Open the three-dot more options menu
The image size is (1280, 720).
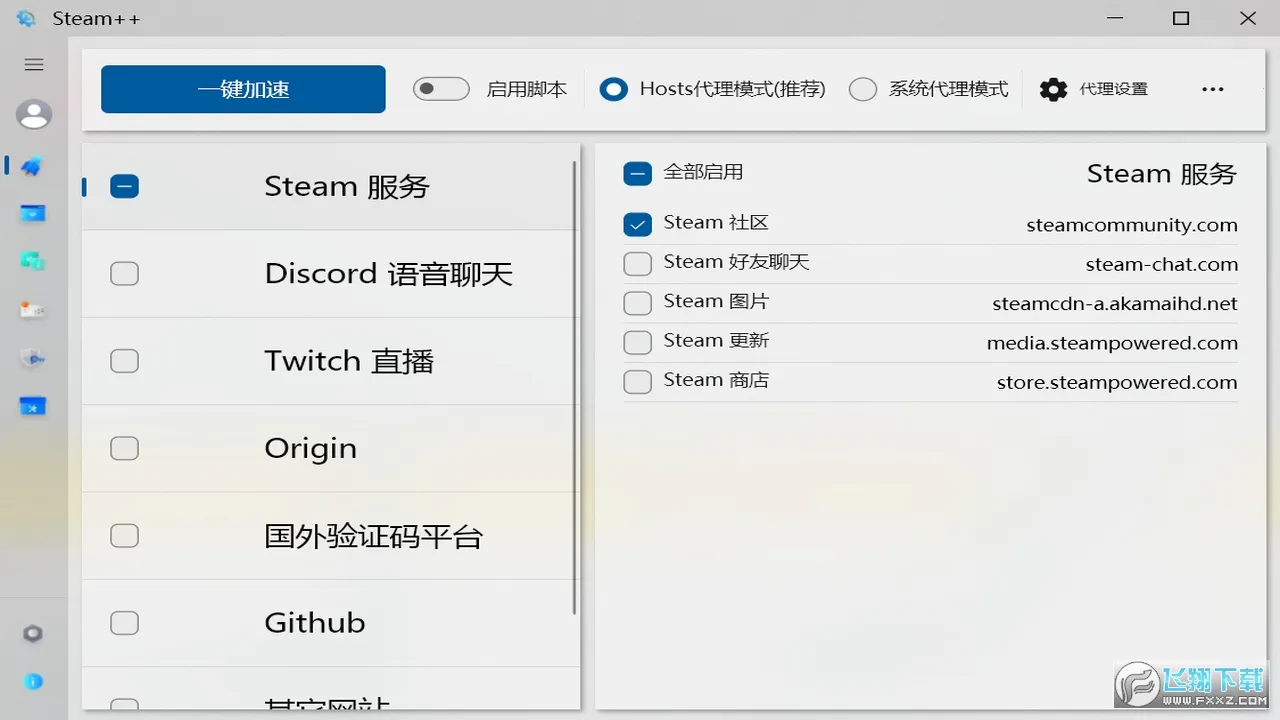tap(1212, 89)
